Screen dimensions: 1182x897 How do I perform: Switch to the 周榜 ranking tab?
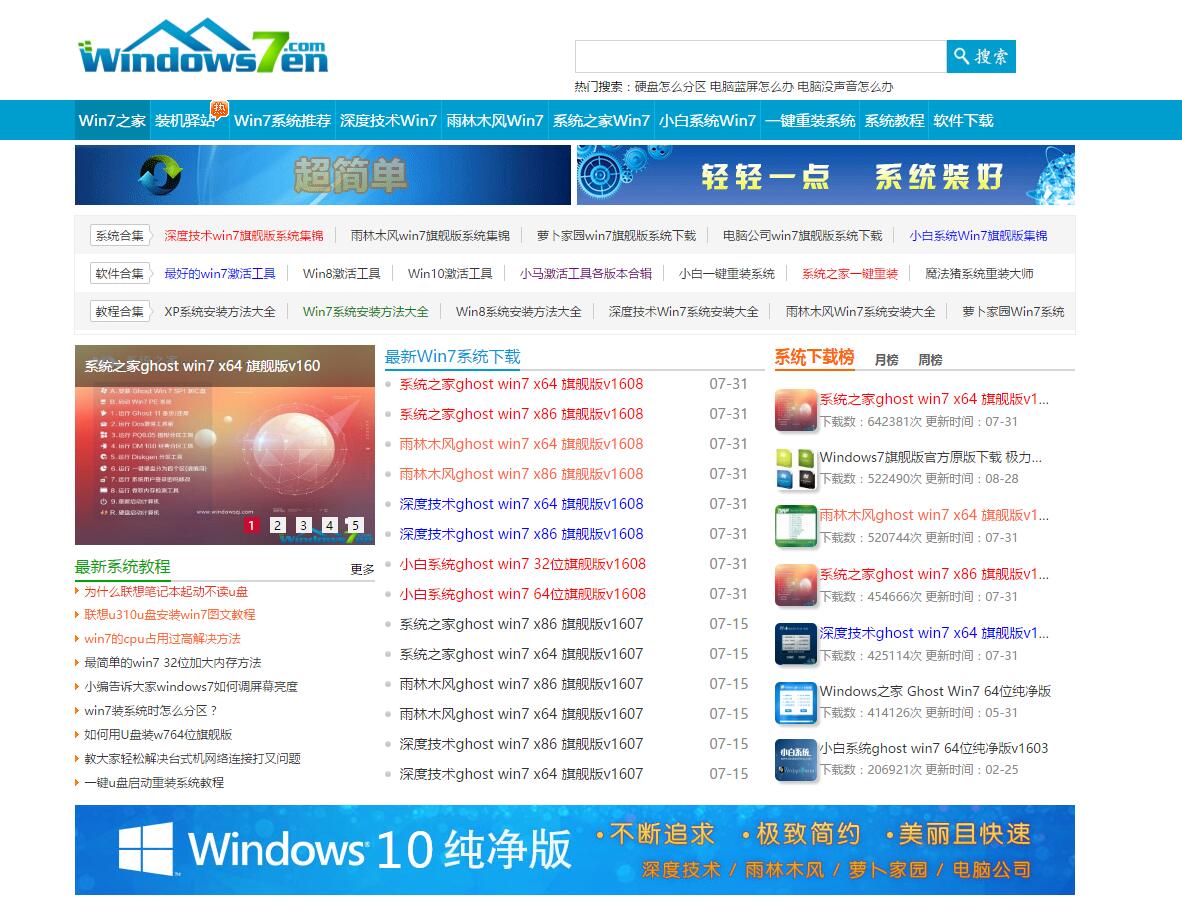click(930, 360)
